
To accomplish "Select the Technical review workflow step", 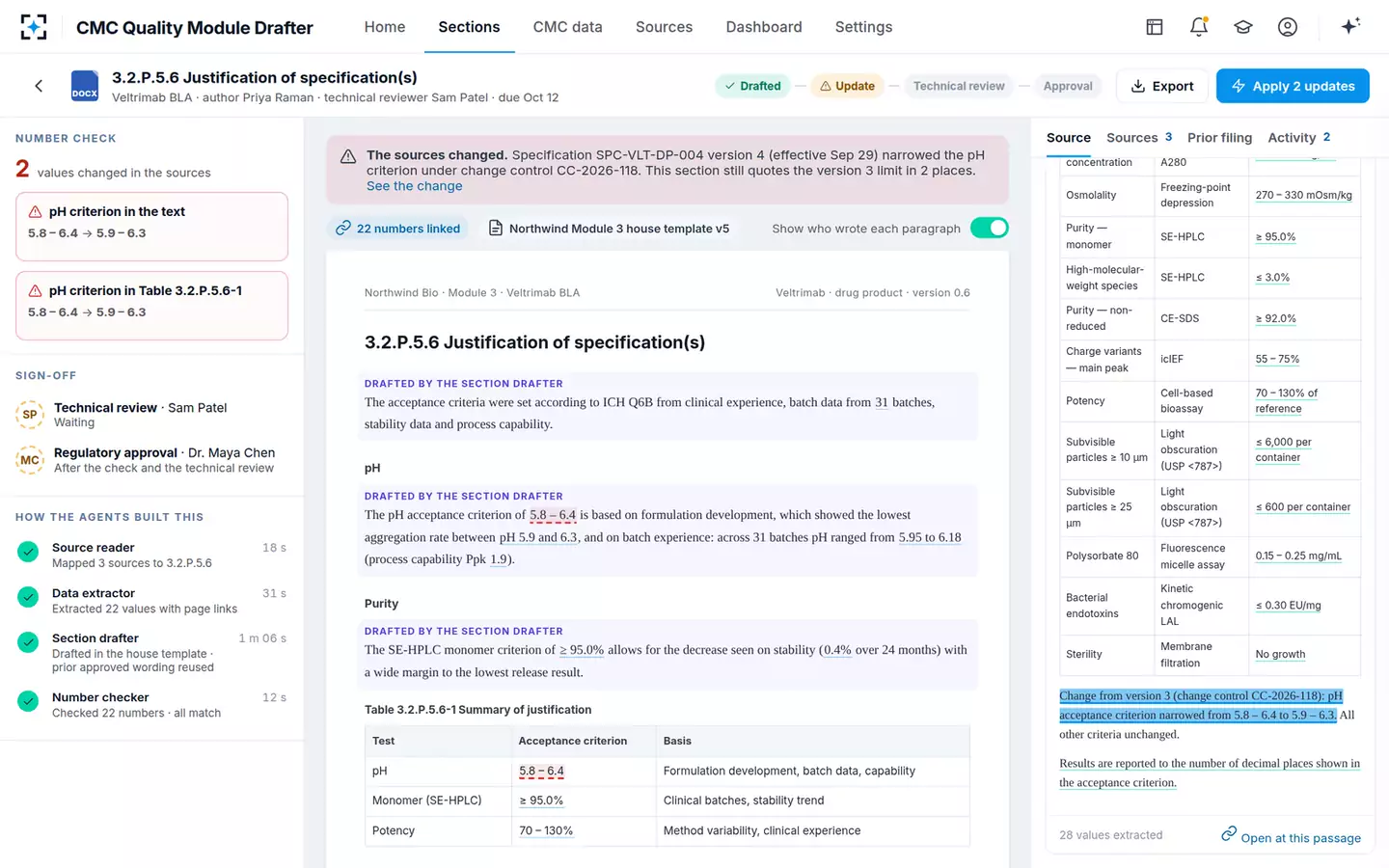I will 959,86.
